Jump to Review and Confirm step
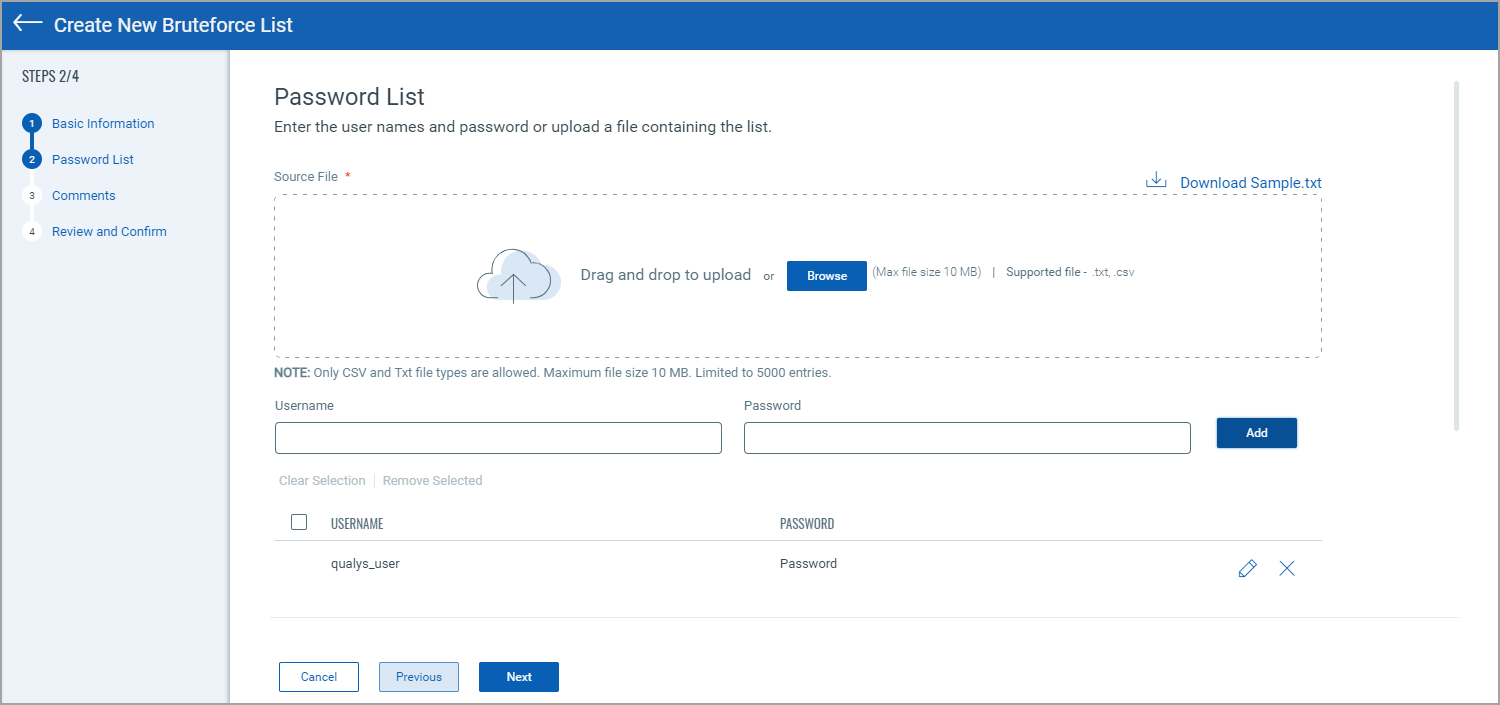 coord(109,232)
